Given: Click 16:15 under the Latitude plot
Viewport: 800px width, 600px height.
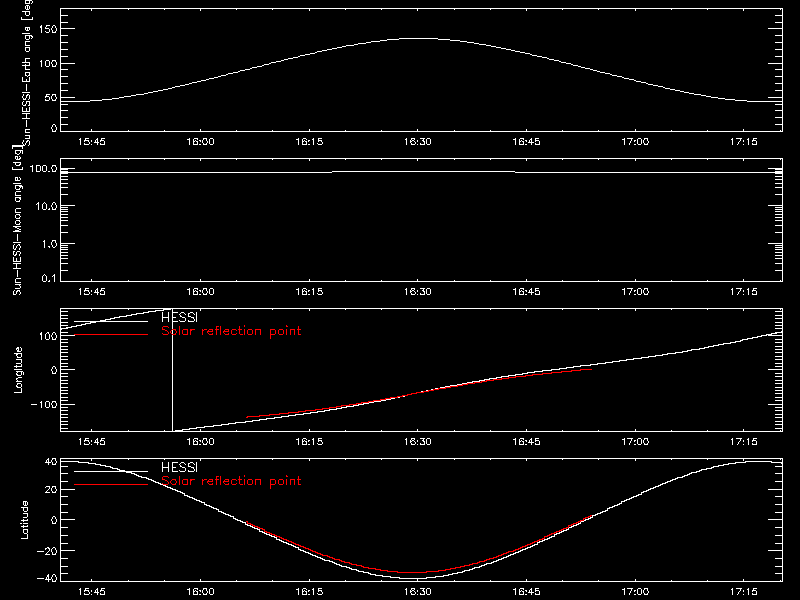Looking at the screenshot, I should pos(309,592).
